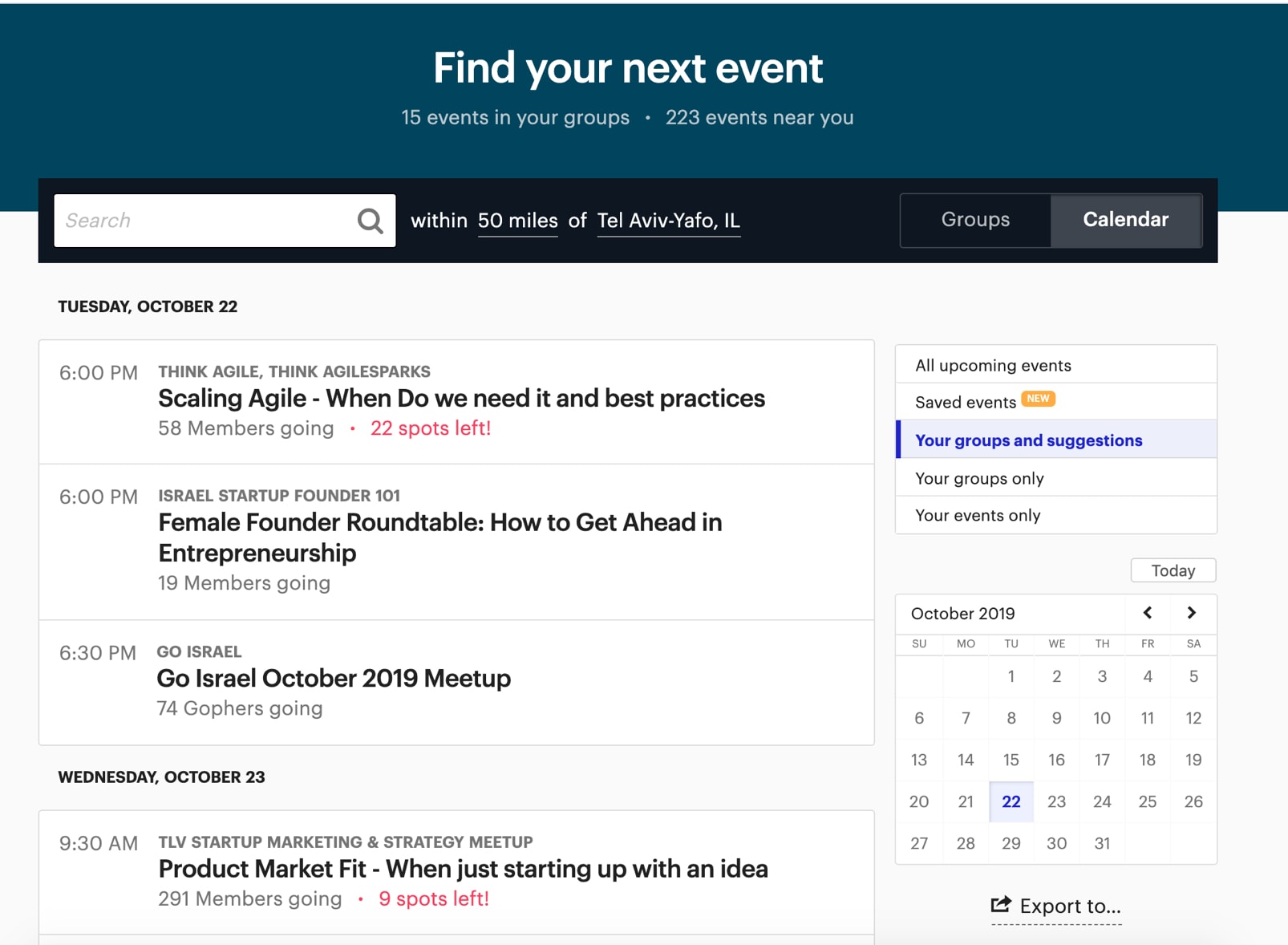The image size is (1288, 945).
Task: Click '74 Gophers going' text
Action: 240,708
